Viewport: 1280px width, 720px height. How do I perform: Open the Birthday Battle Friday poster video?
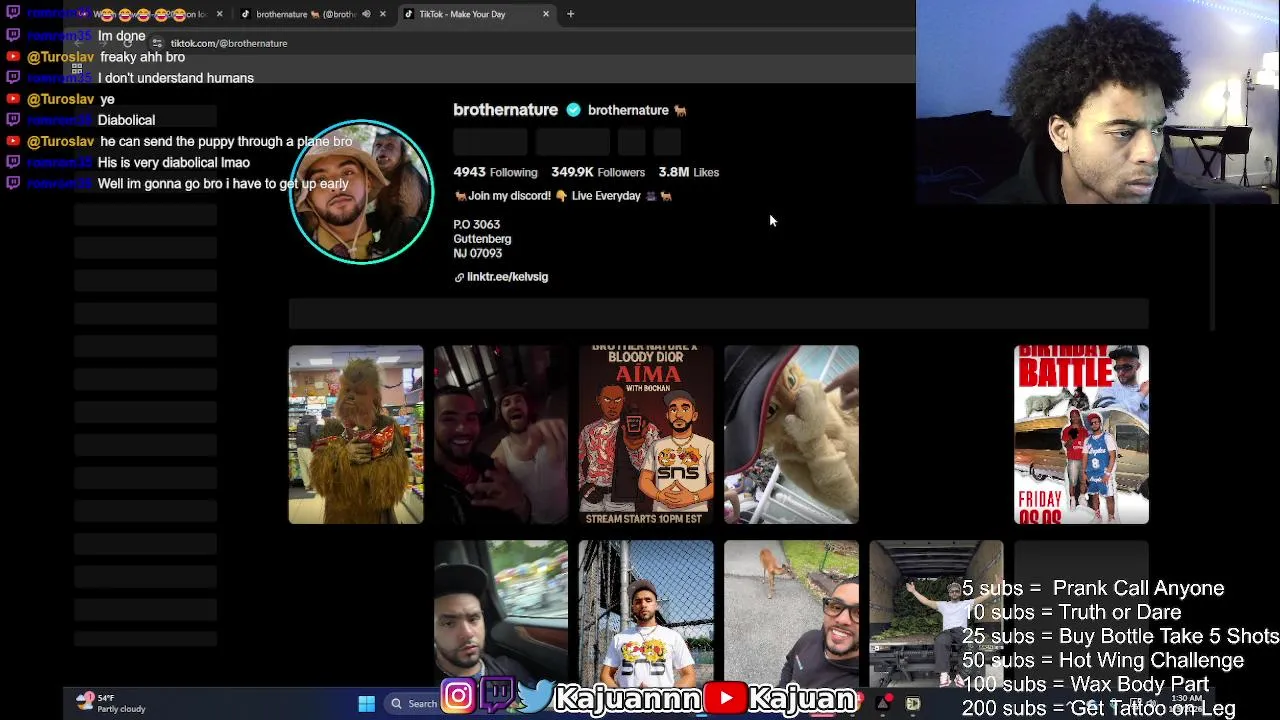(x=1081, y=434)
